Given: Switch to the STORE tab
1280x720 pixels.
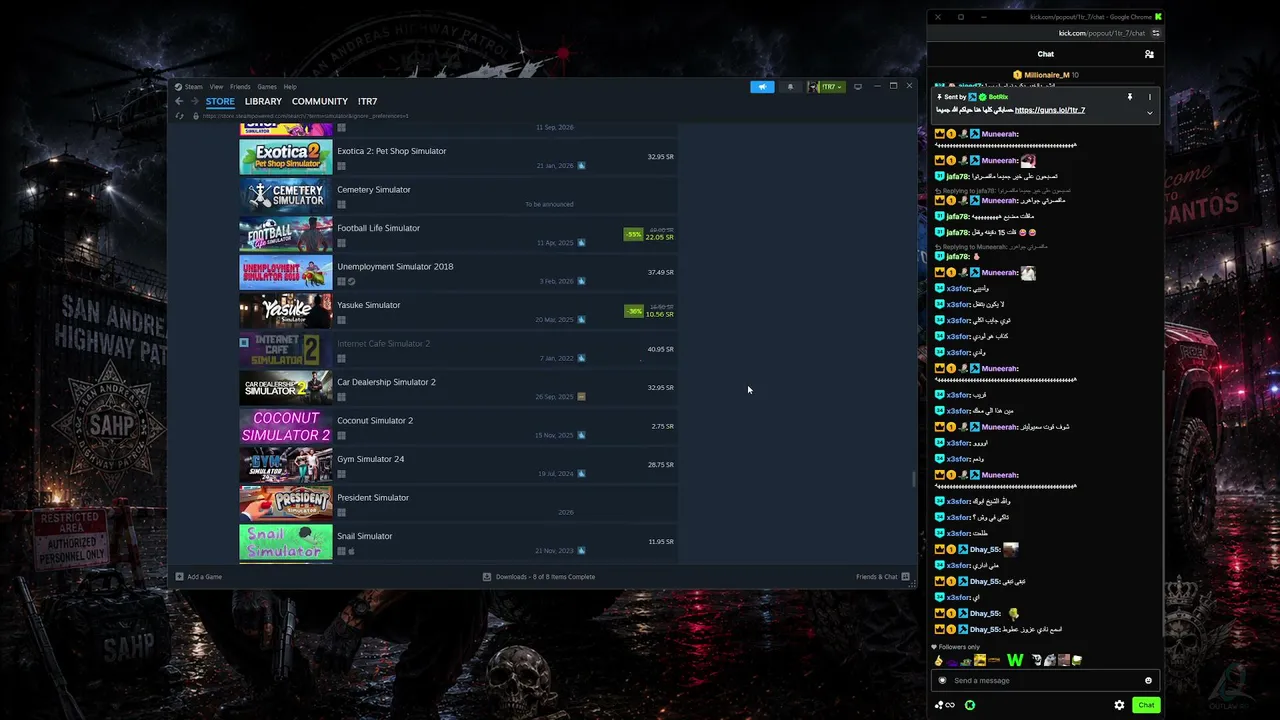Looking at the screenshot, I should click(x=220, y=101).
